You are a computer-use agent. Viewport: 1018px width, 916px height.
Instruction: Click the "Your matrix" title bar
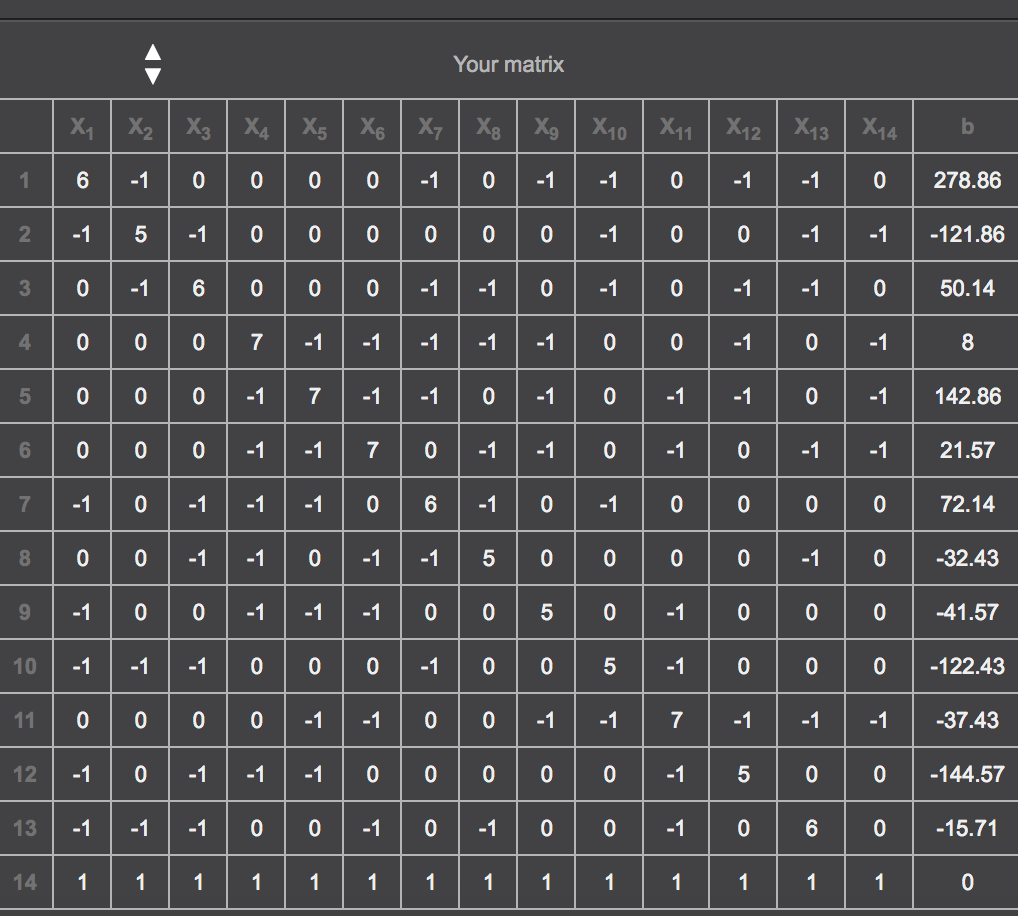tap(508, 65)
